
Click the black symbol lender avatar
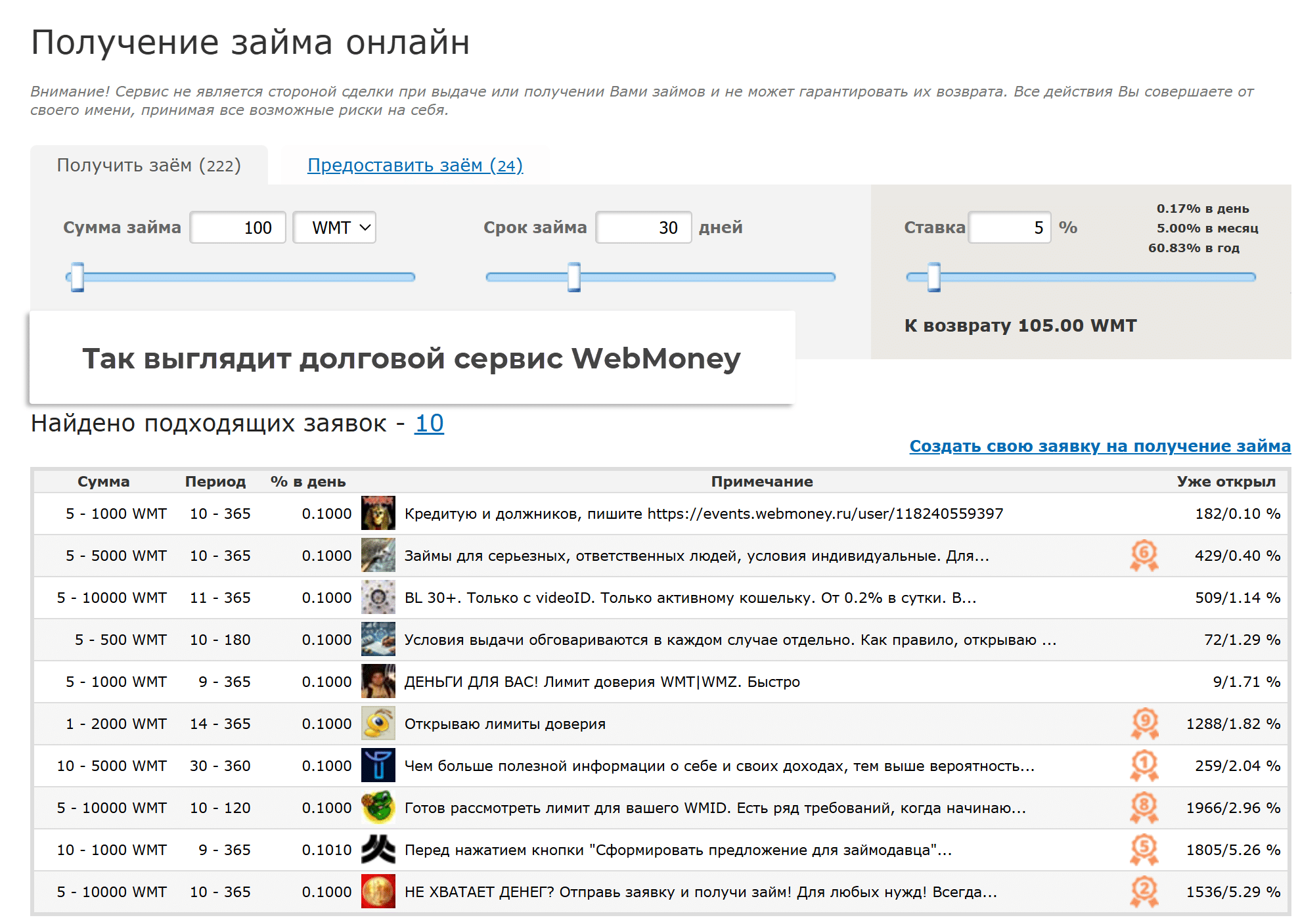(378, 849)
